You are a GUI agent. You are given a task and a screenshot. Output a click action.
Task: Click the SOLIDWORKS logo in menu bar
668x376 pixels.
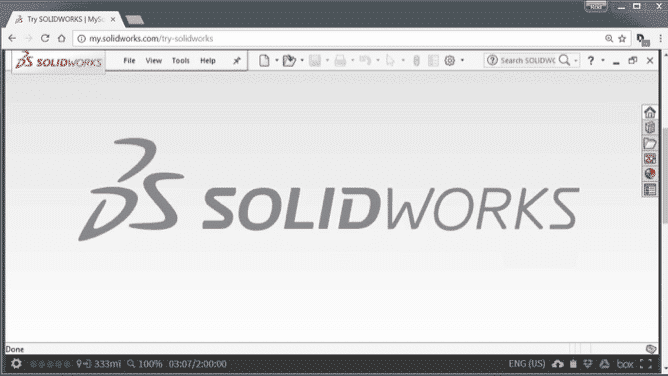coord(58,62)
